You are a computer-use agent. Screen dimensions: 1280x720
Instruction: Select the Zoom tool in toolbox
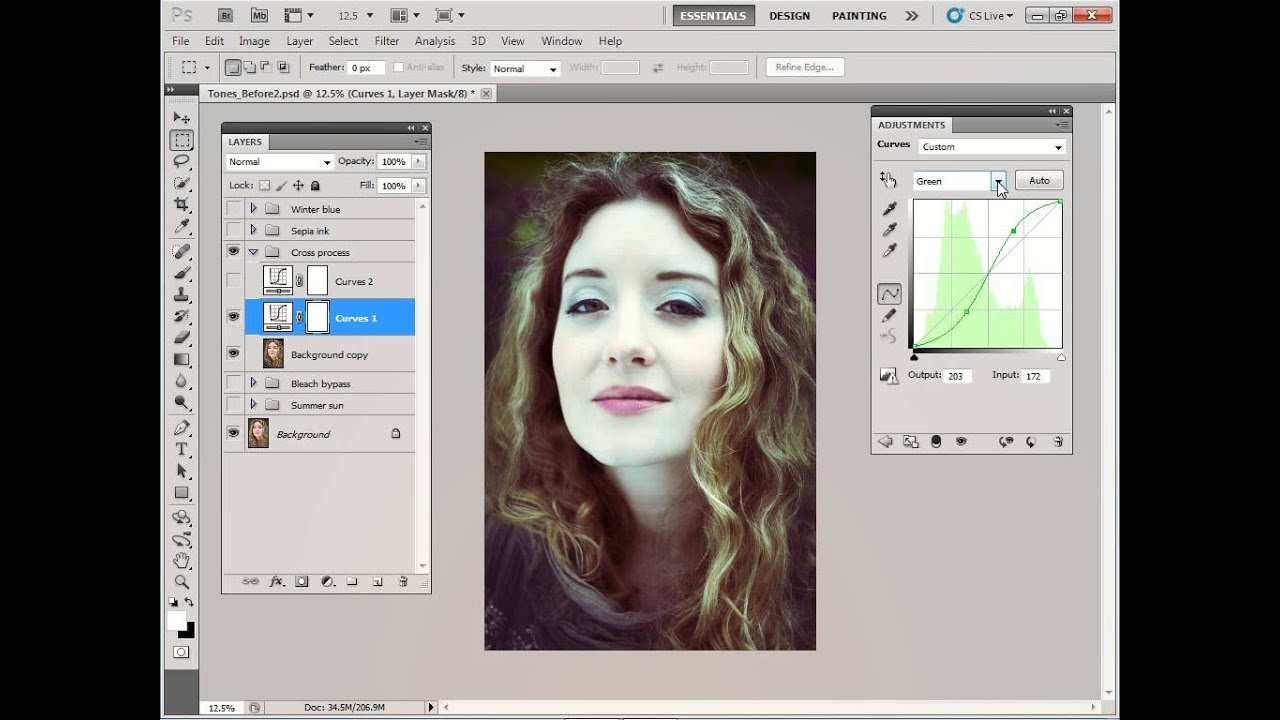181,581
